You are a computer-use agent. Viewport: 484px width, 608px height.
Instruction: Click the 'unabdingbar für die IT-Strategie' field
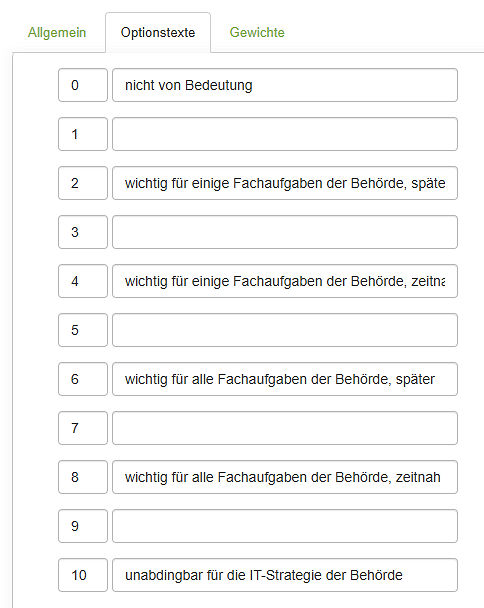285,575
